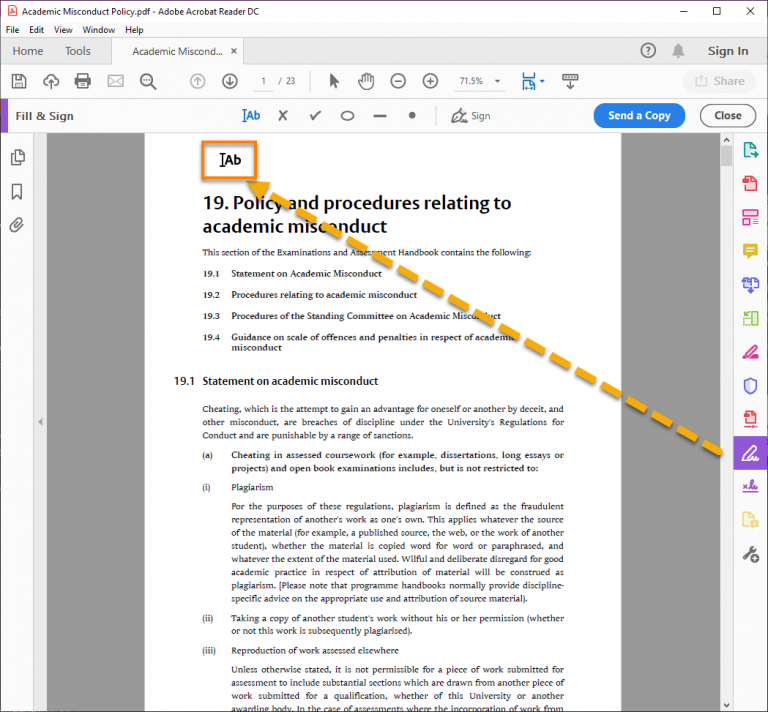Click the Share button
The height and width of the screenshot is (712, 768).
click(720, 81)
